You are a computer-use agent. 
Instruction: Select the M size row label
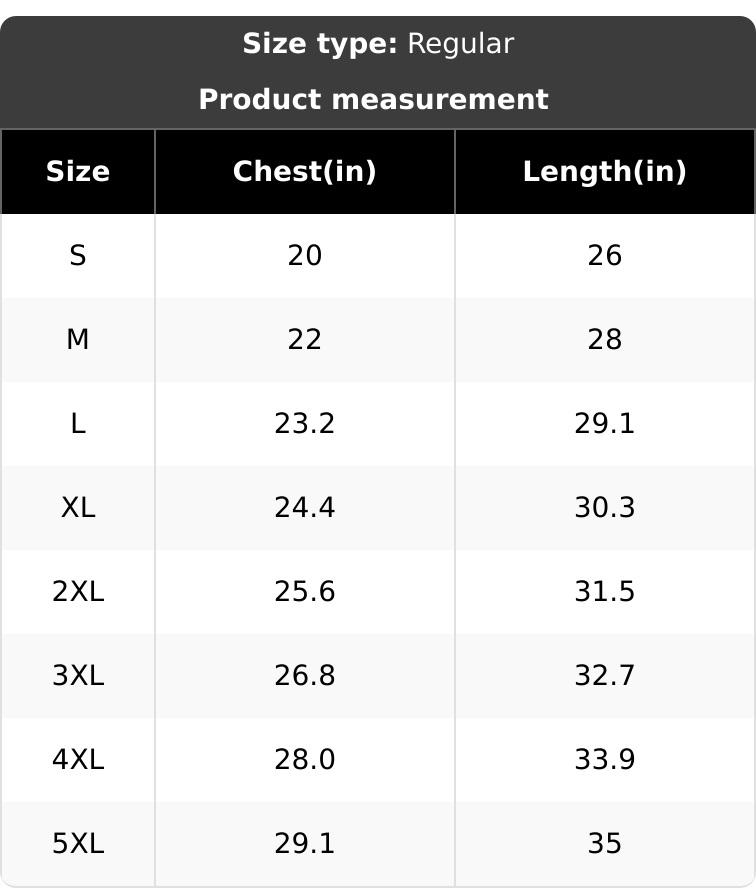click(77, 340)
